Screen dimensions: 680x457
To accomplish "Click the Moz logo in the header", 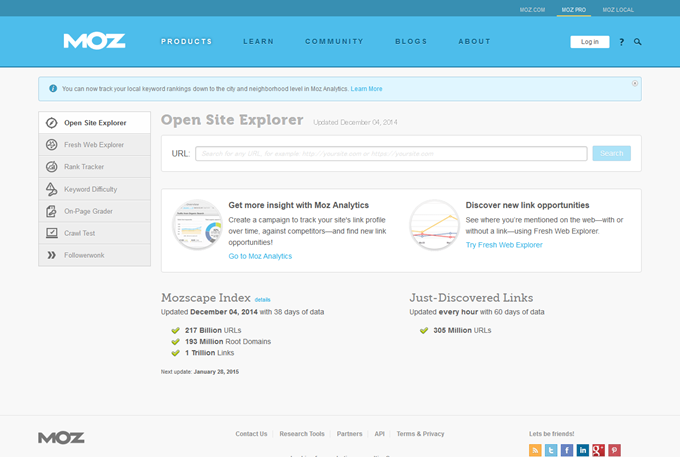I will (94, 41).
